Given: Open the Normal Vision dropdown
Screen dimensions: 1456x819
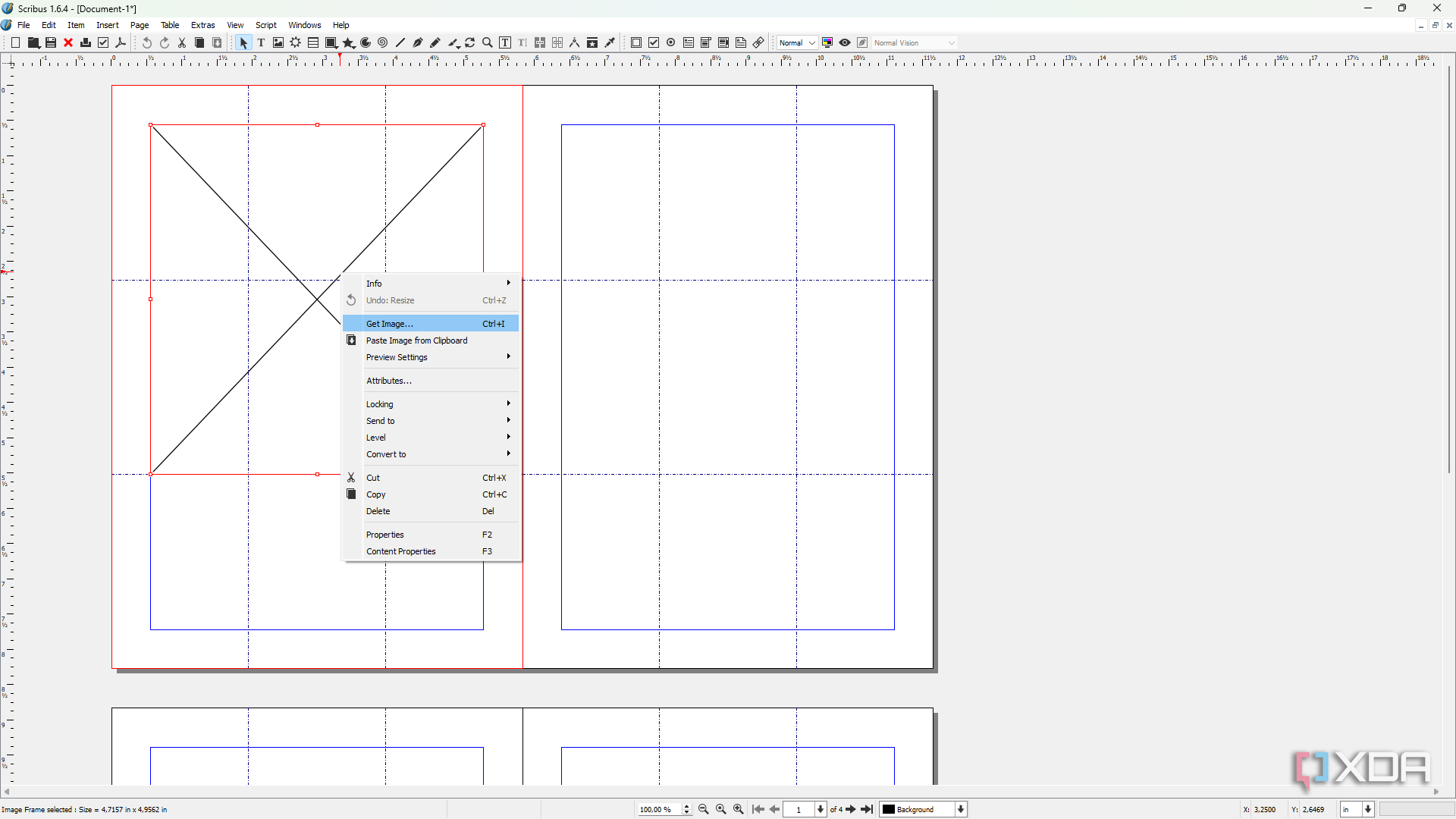Looking at the screenshot, I should (x=915, y=43).
